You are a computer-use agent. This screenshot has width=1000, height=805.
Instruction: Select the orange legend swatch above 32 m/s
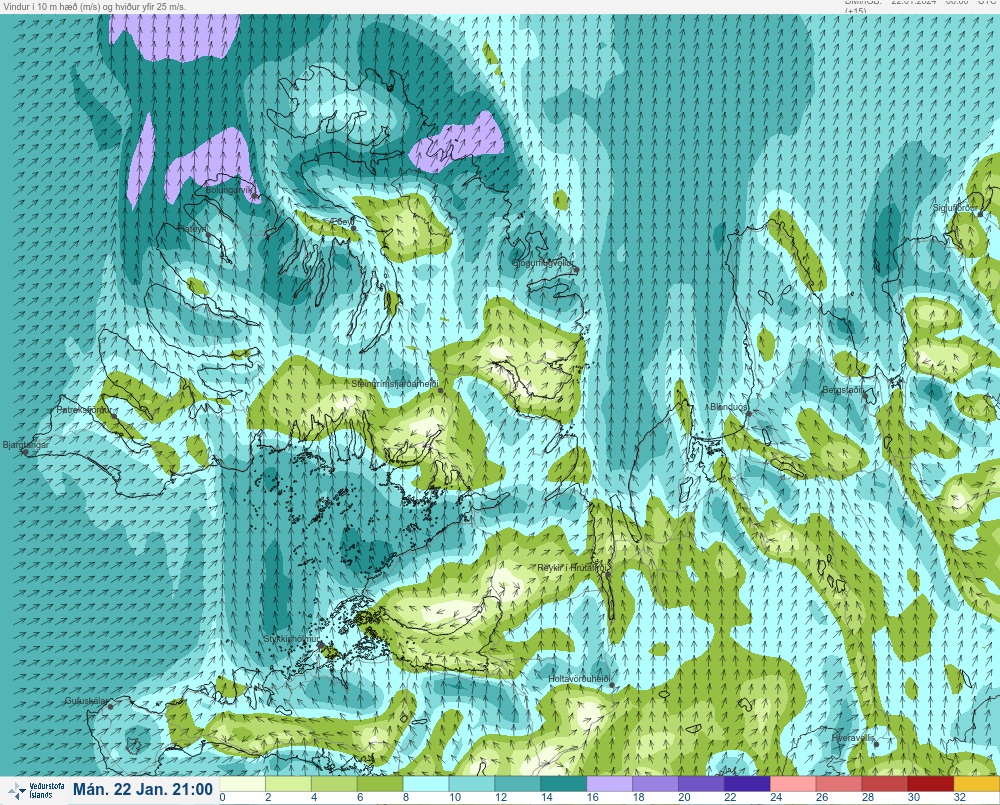click(976, 784)
